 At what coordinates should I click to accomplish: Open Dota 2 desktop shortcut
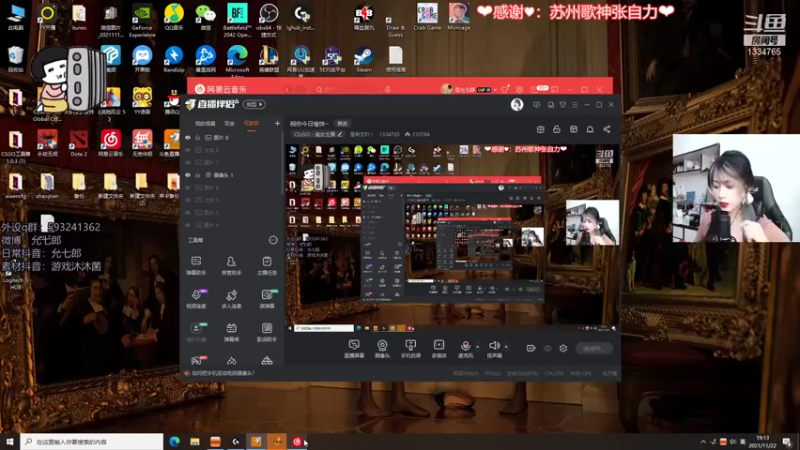click(79, 143)
